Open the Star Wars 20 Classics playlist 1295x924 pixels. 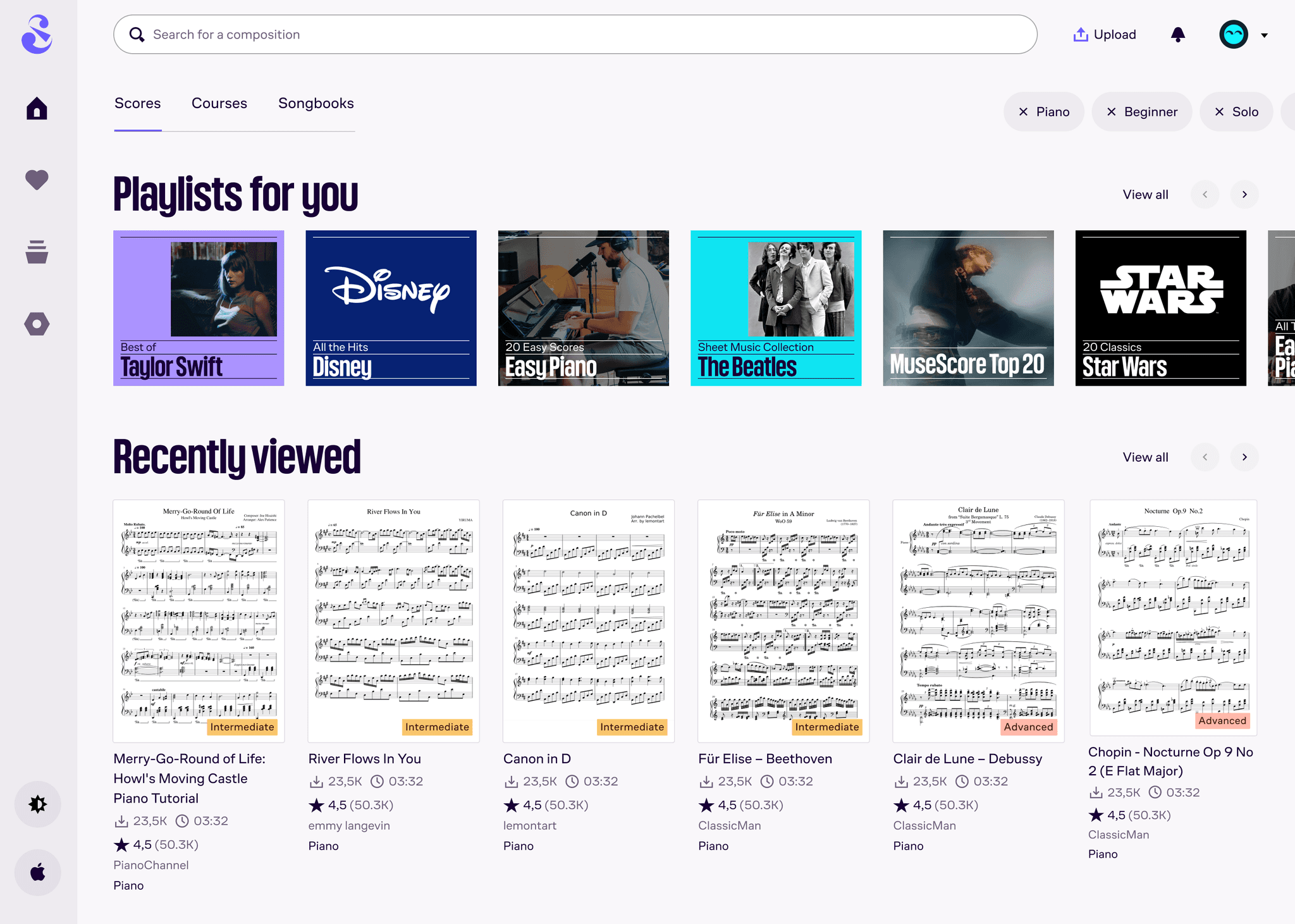(x=1161, y=308)
